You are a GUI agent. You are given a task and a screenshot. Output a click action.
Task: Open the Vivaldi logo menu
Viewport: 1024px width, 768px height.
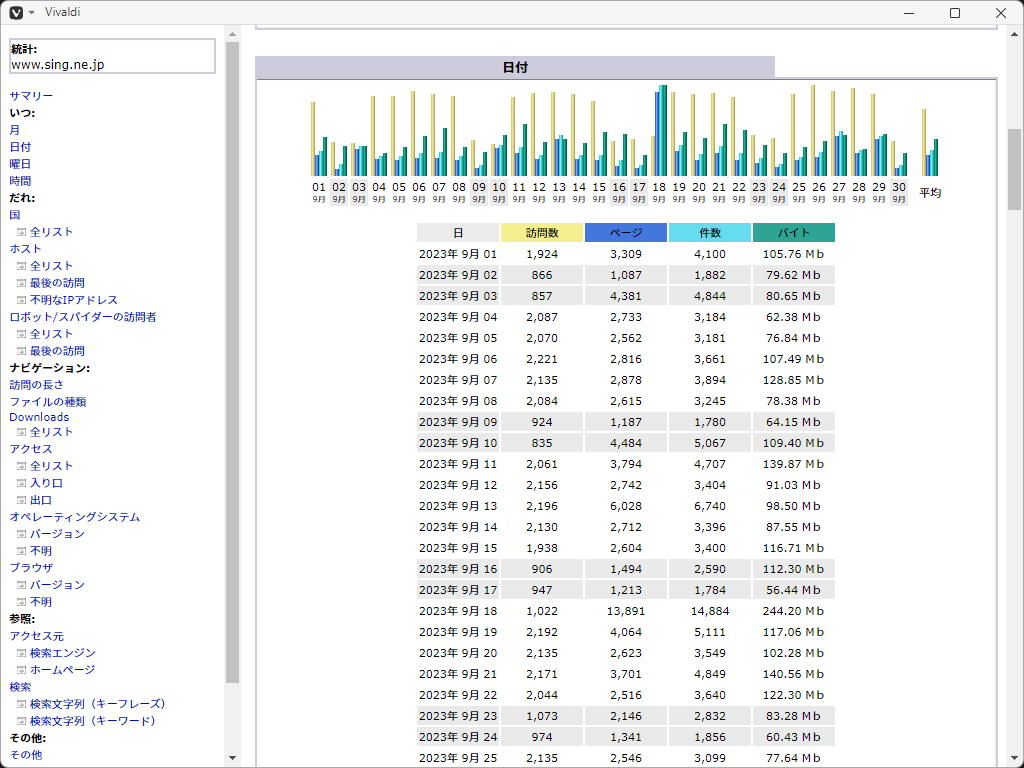[16, 12]
